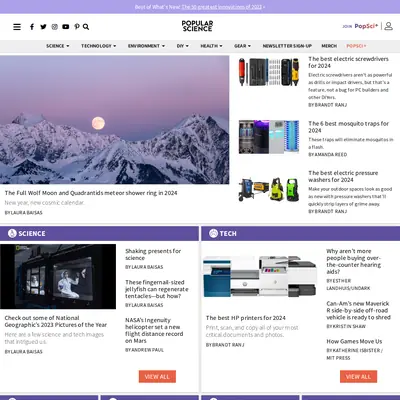Click Join PopSci+ link
The width and height of the screenshot is (400, 400).
[x=360, y=26]
